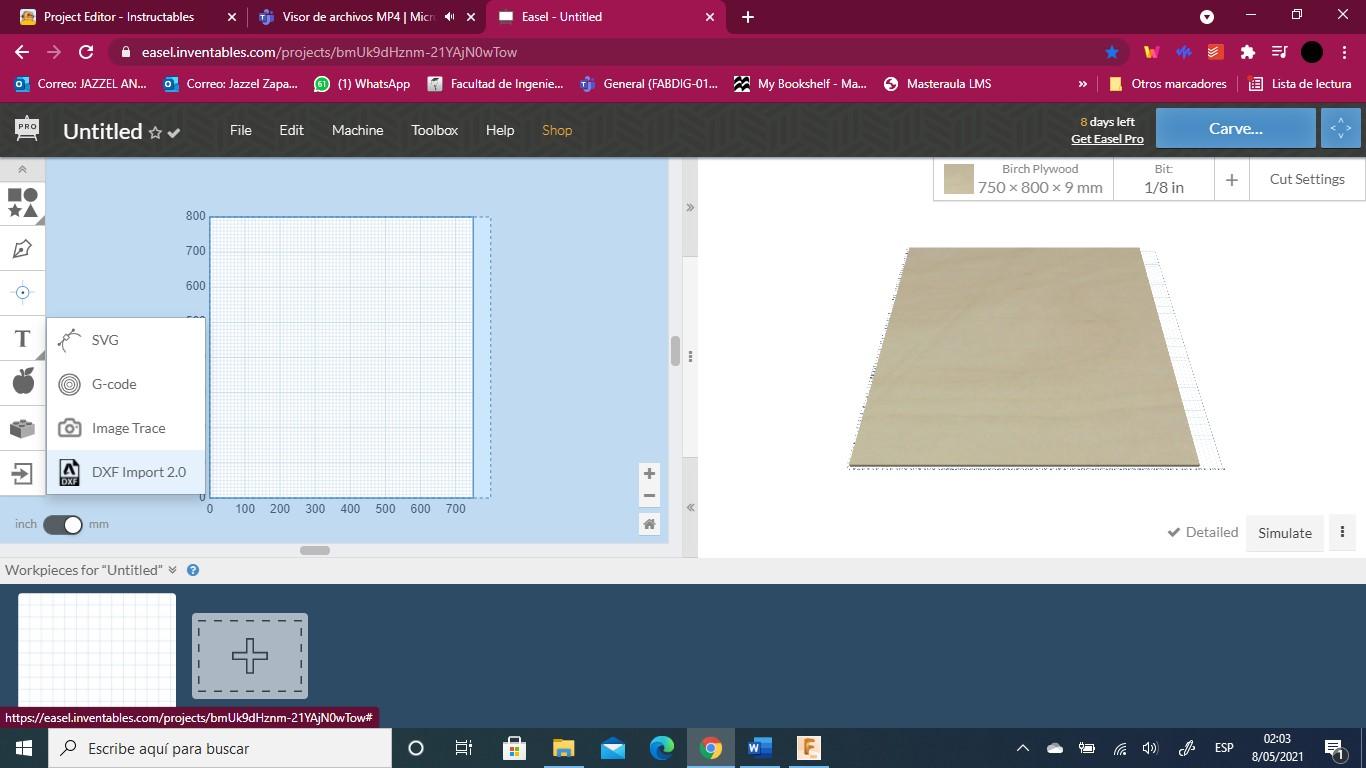Open the Design Library brick icon
The width and height of the screenshot is (1366, 768).
click(20, 428)
